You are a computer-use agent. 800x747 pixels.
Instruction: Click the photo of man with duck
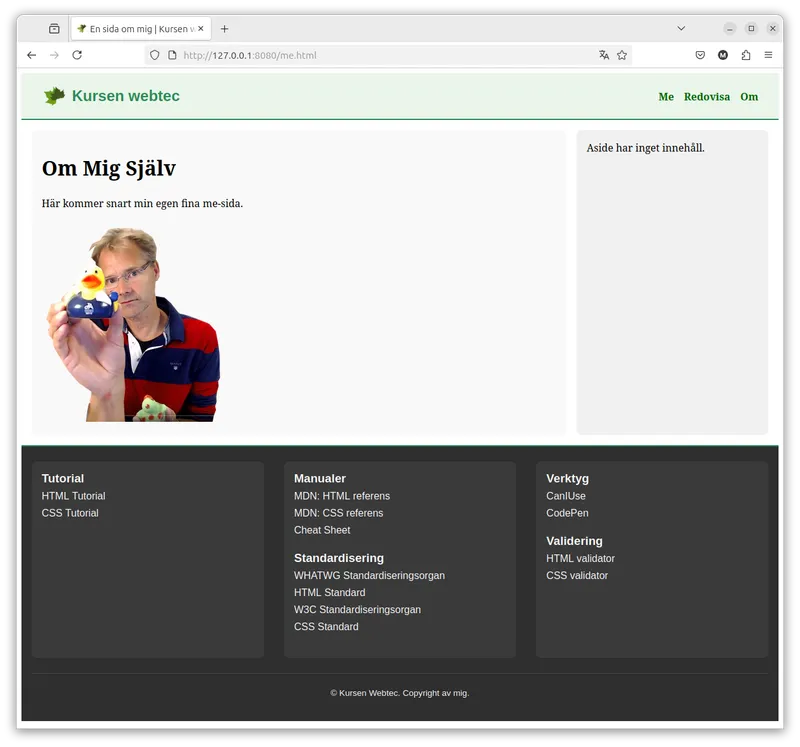(x=133, y=325)
